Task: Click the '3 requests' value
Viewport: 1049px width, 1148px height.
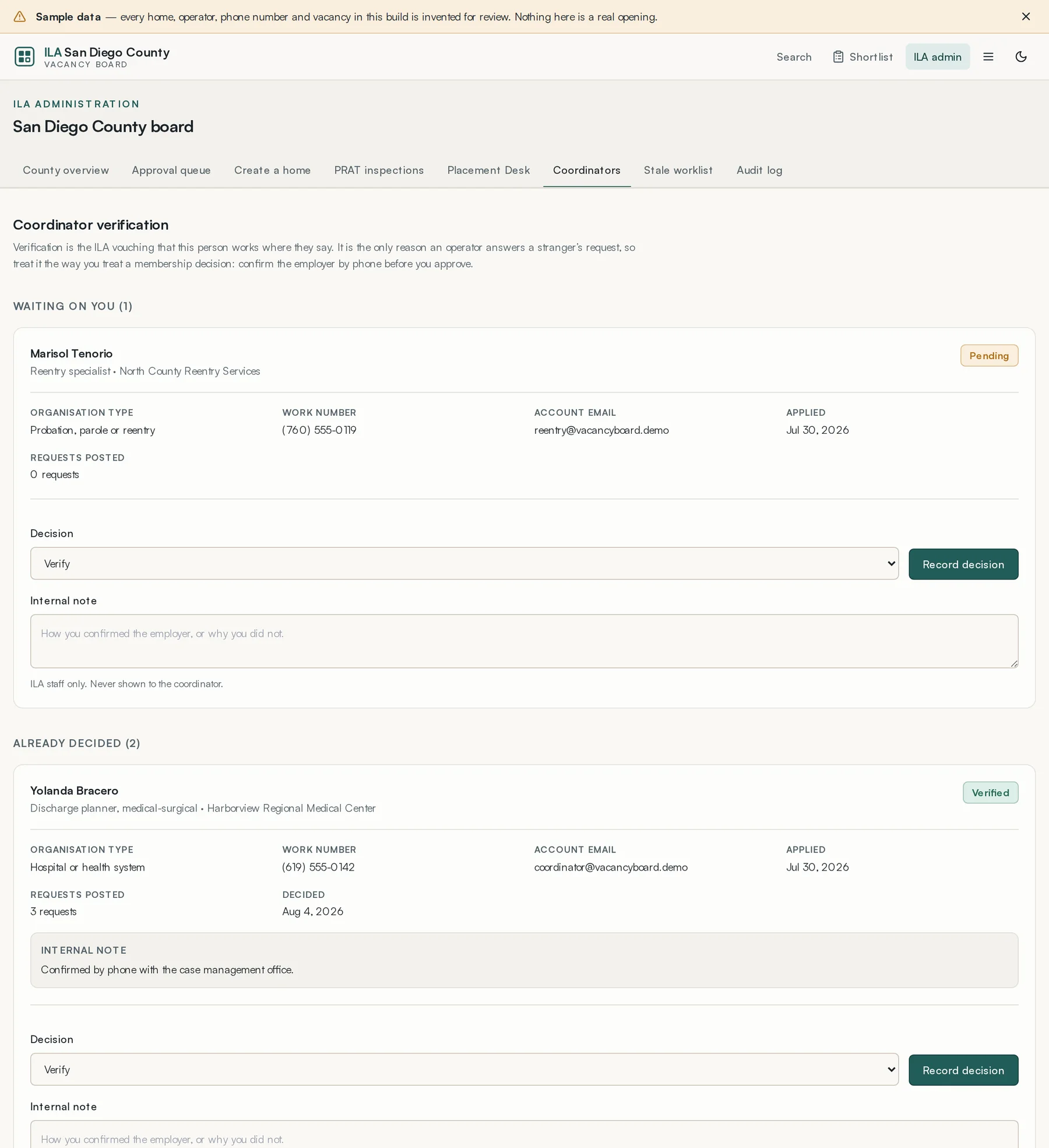Action: [53, 911]
